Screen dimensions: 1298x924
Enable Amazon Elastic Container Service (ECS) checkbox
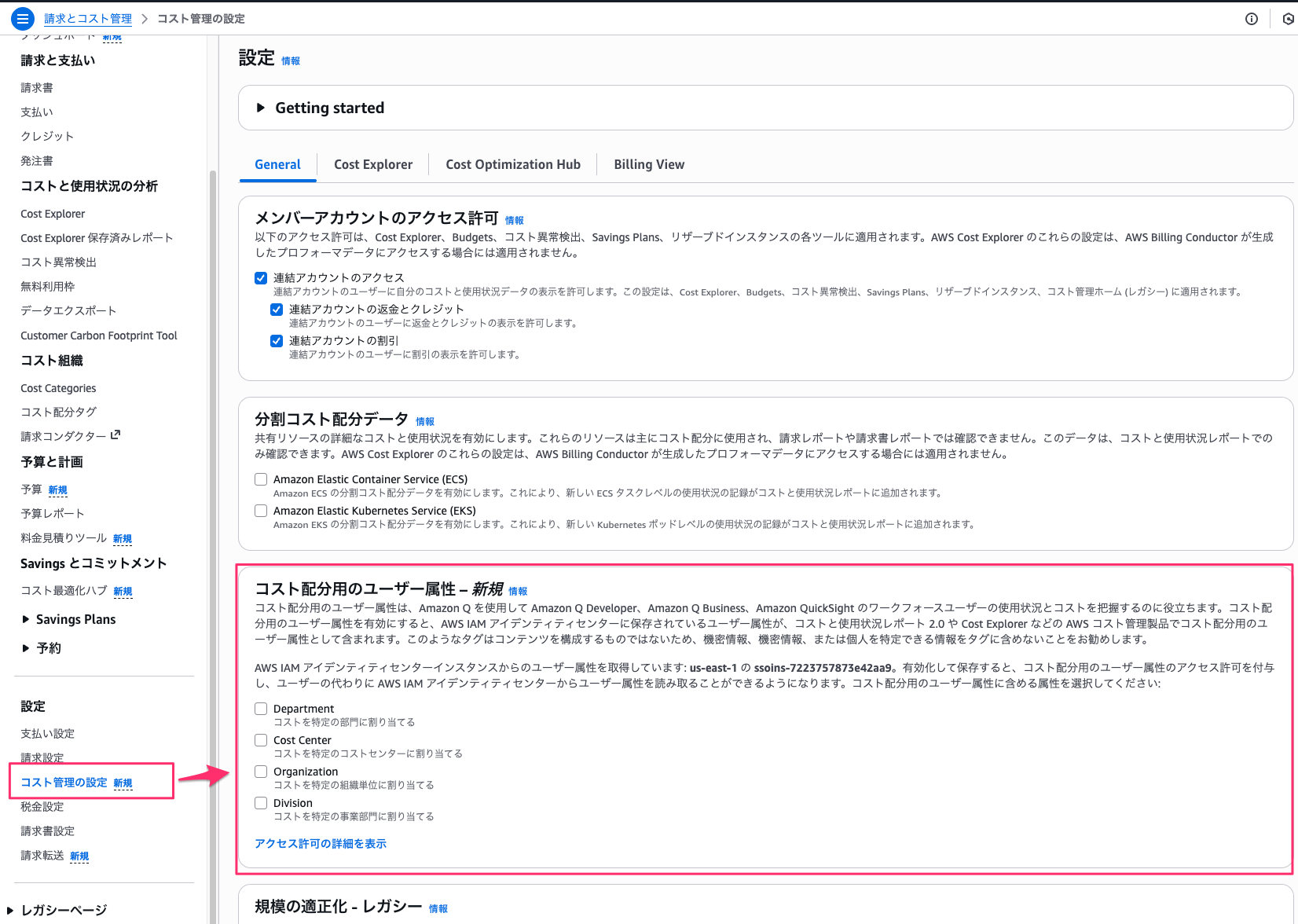pyautogui.click(x=260, y=478)
